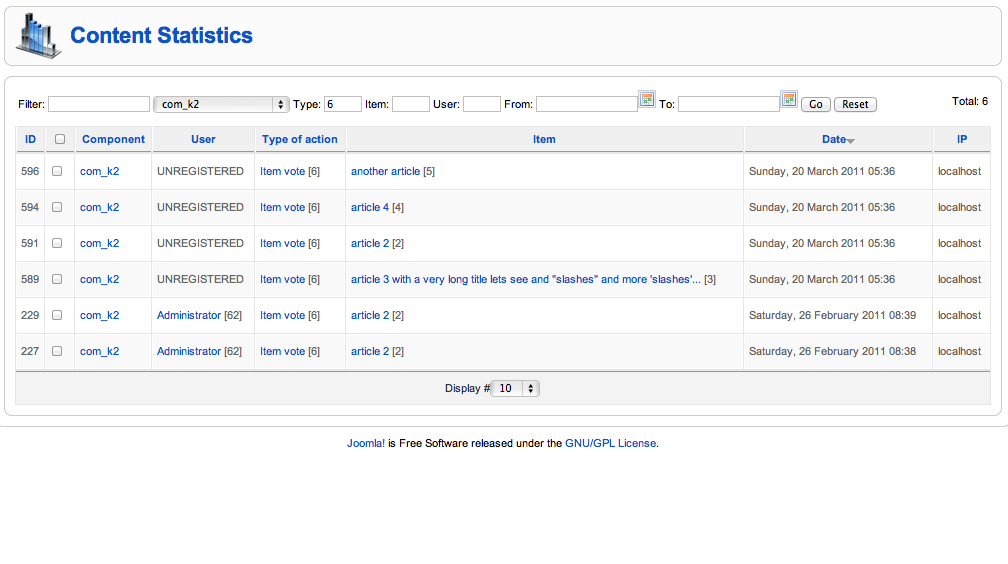Expand the Display # count dropdown
1008x564 pixels.
pos(515,388)
